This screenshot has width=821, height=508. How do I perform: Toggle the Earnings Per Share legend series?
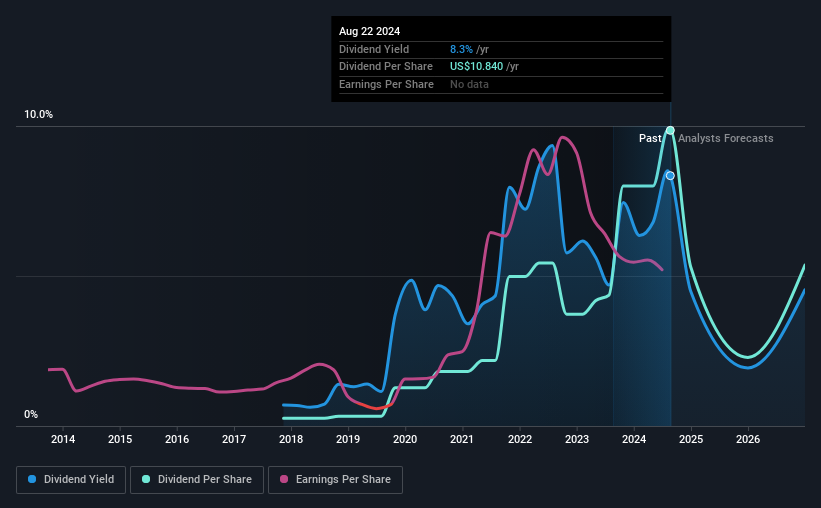[x=335, y=479]
